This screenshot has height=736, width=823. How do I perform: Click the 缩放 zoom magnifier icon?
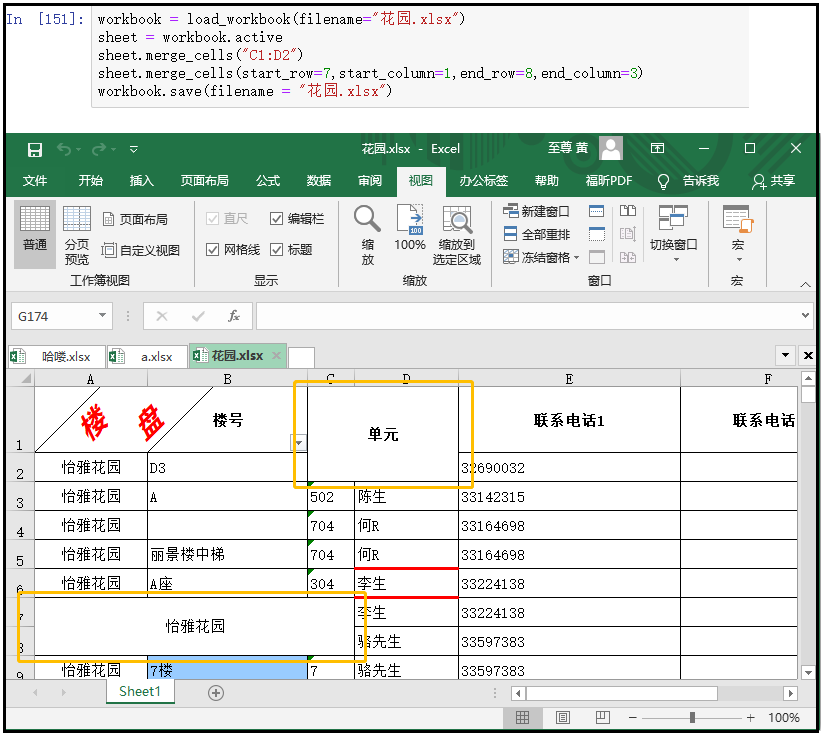tap(367, 219)
